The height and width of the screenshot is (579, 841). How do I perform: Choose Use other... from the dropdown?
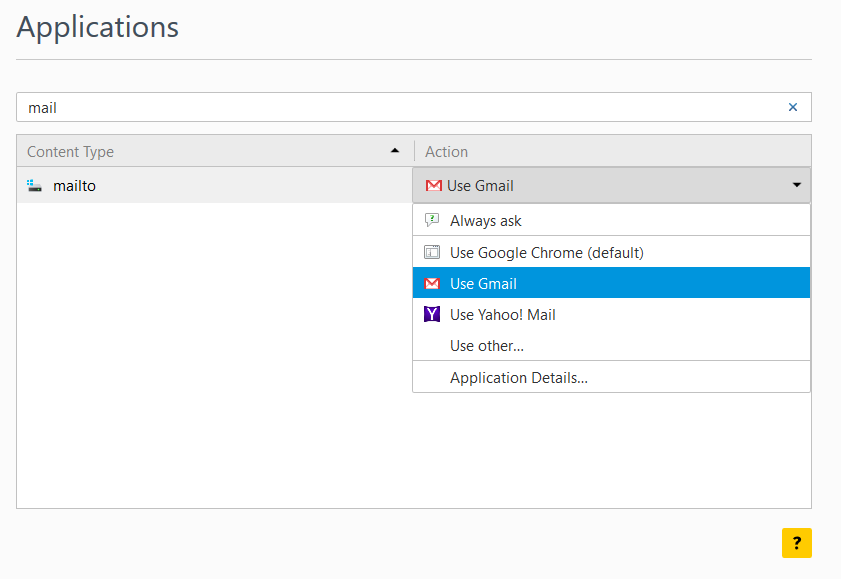click(611, 345)
